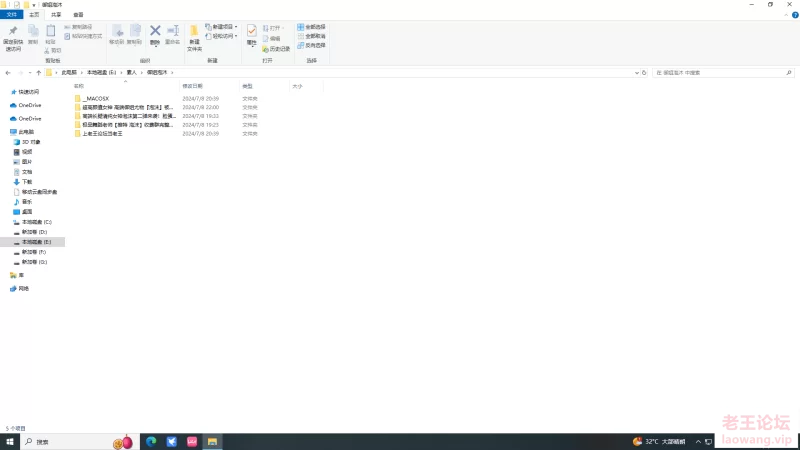
Task: Switch to the 查看 (View) ribbon tab
Action: tap(78, 15)
